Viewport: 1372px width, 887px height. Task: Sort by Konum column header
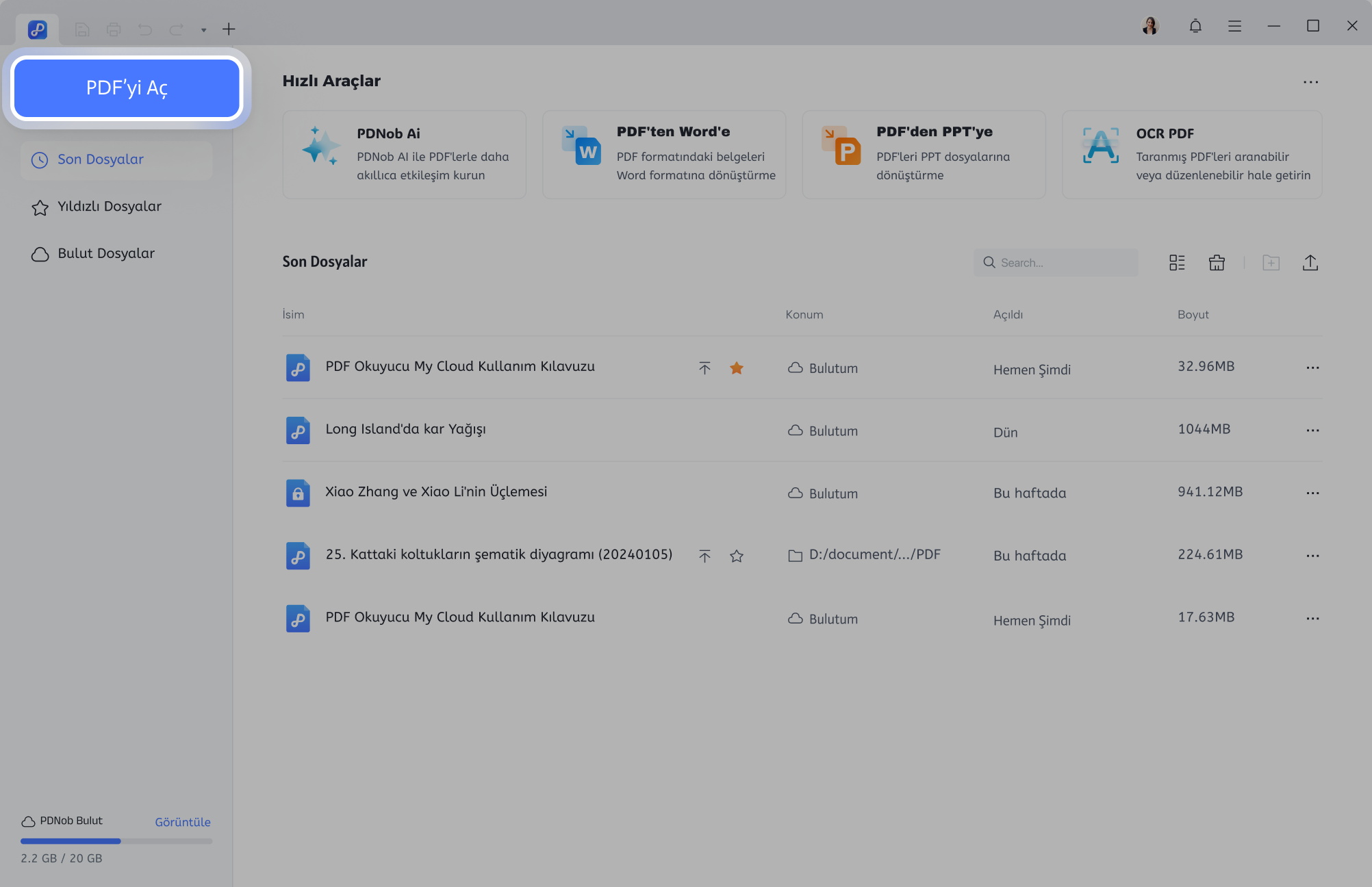click(x=804, y=315)
